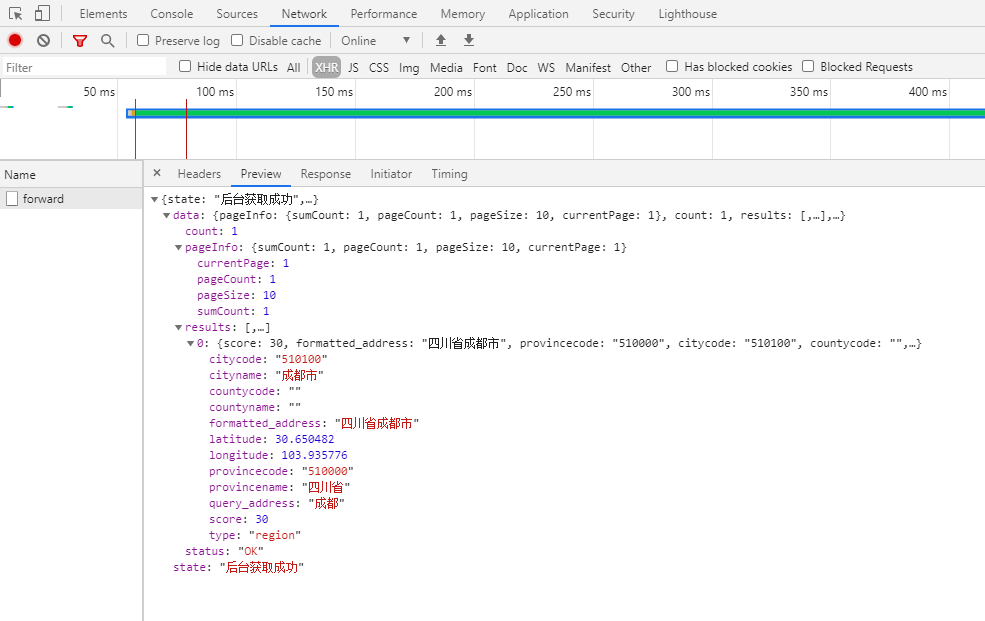The image size is (985, 621).
Task: Show the Initiator tab of the request
Action: click(391, 174)
